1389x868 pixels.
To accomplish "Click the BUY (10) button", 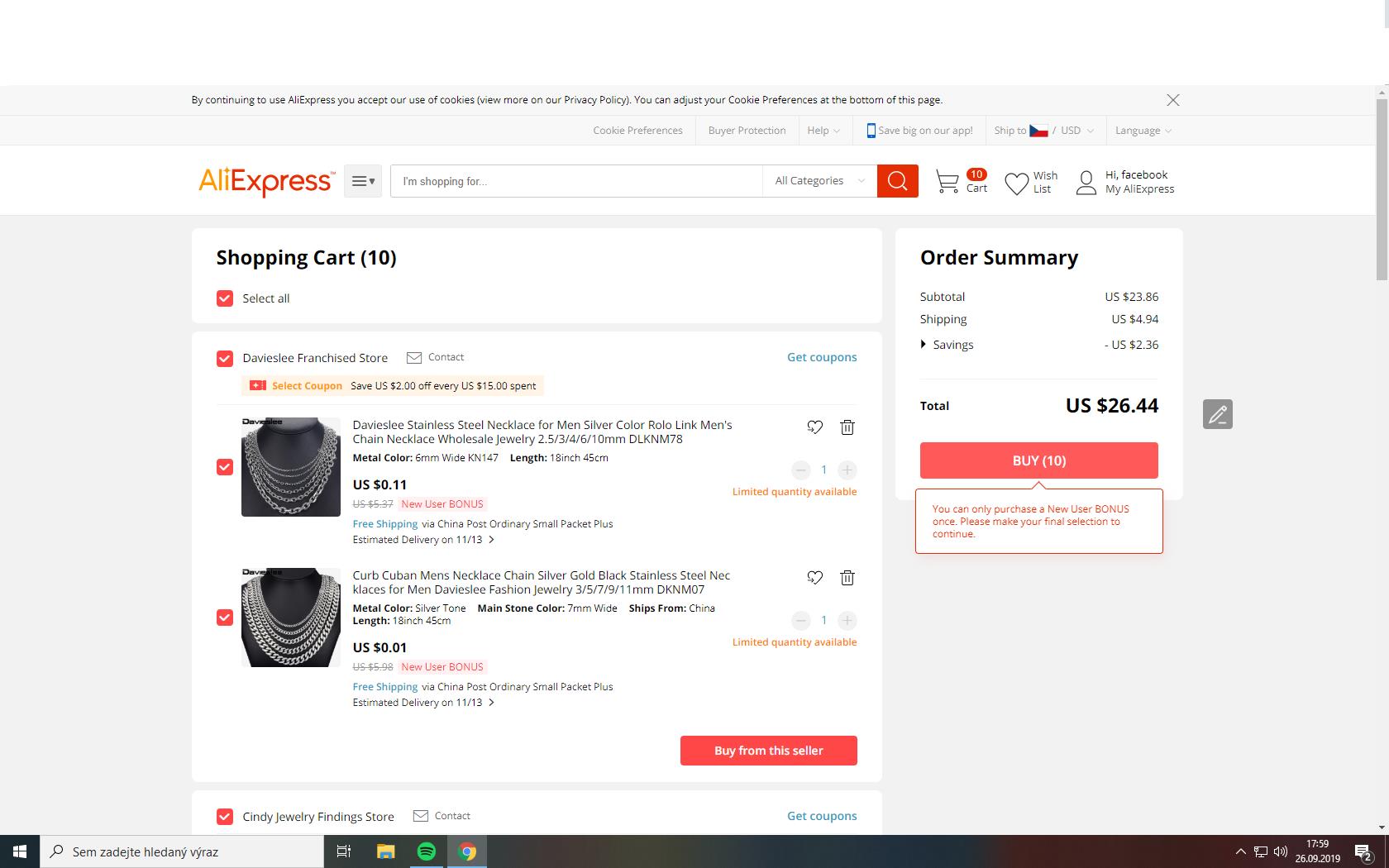I will pyautogui.click(x=1038, y=460).
